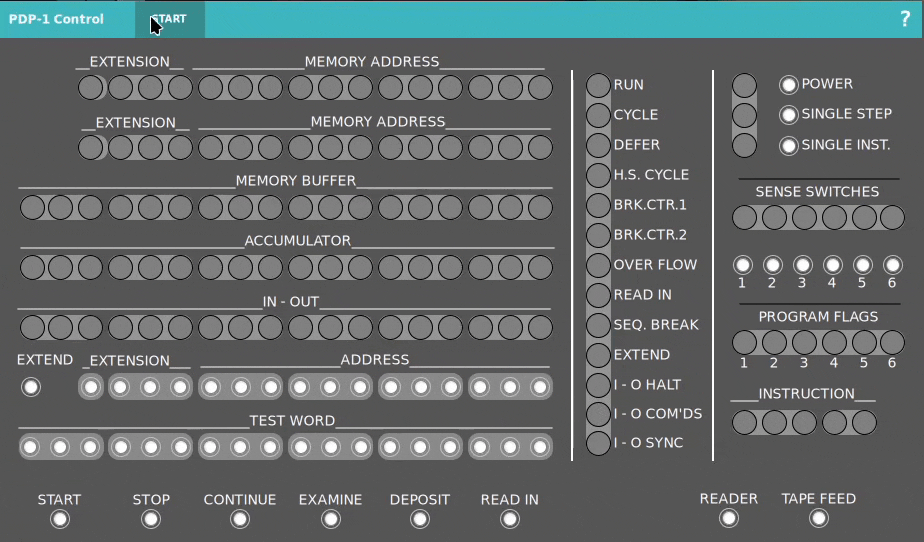This screenshot has height=542, width=924.
Task: Click the BRK.CTR.1 indicator lamp
Action: (598, 205)
